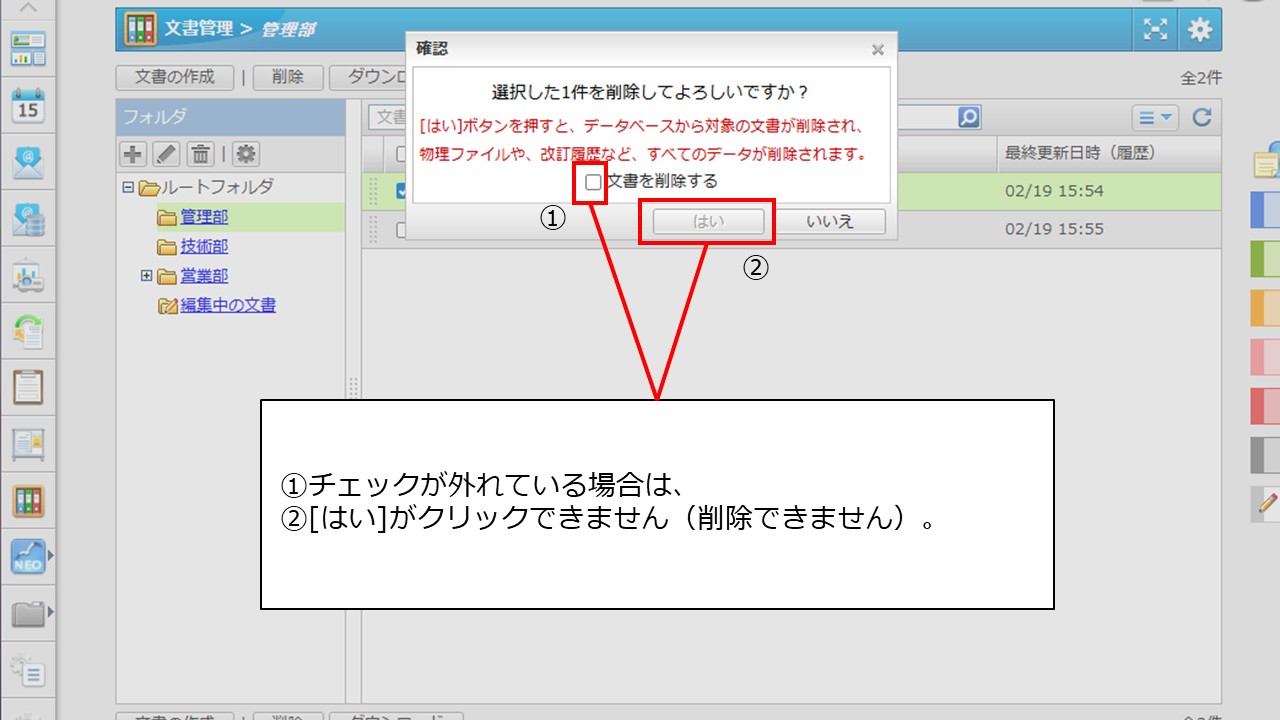Image resolution: width=1280 pixels, height=720 pixels.
Task: Open the 営業部 folder link
Action: tap(204, 276)
